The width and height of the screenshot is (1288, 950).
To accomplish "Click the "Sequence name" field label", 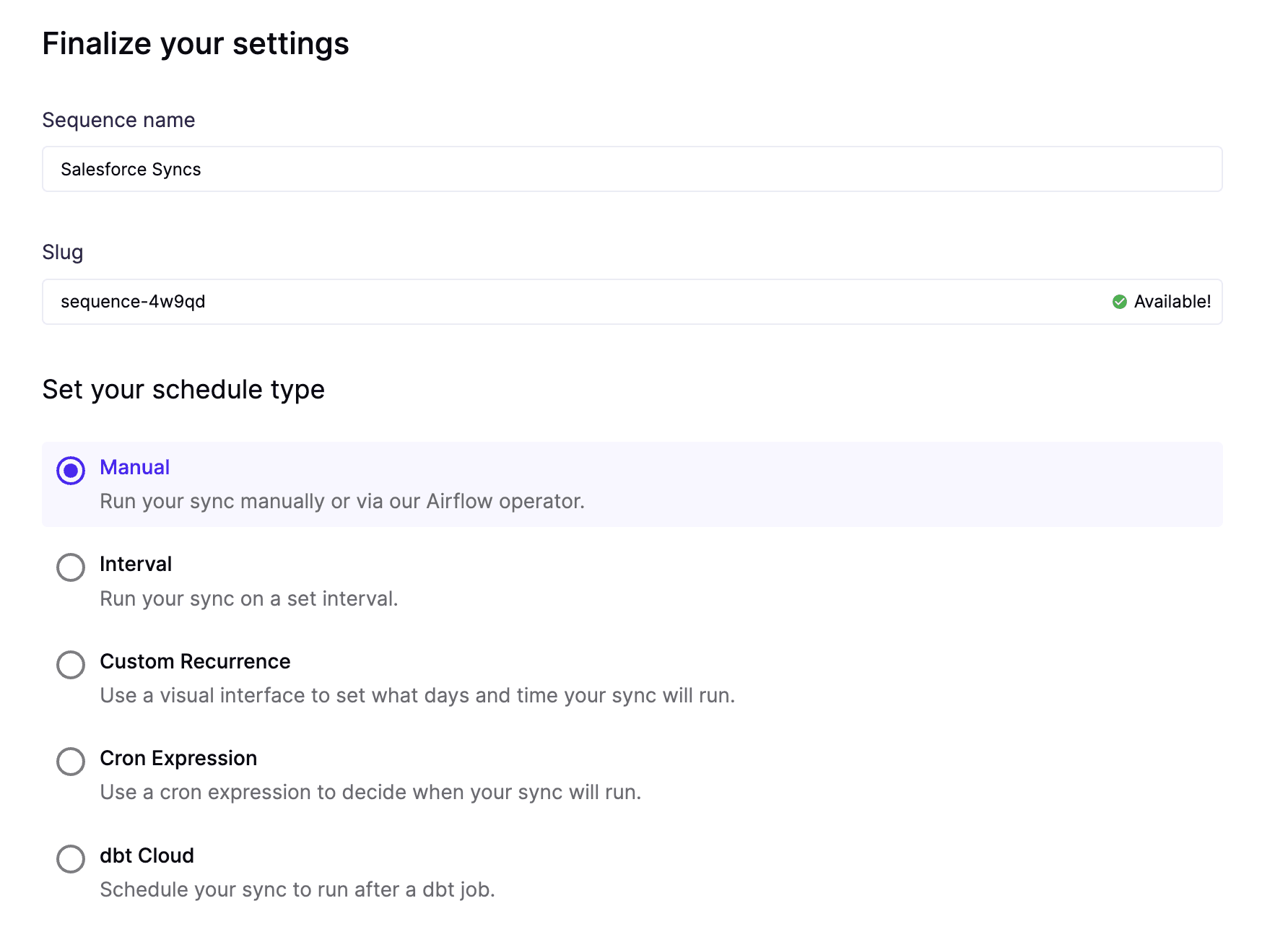I will coord(118,120).
